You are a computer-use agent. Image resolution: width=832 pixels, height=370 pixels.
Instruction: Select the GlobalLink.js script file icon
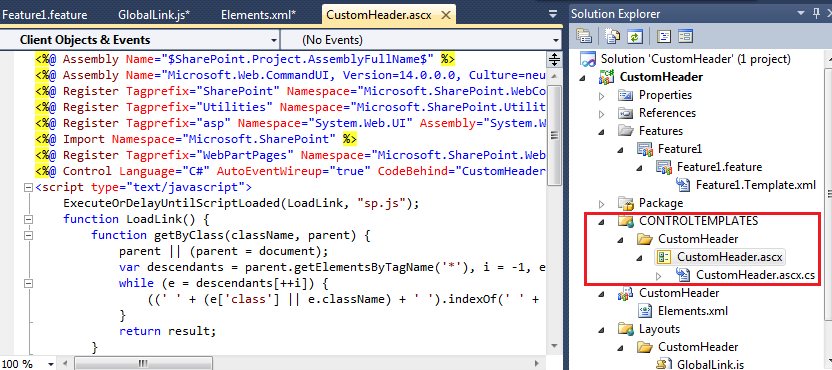[x=664, y=364]
